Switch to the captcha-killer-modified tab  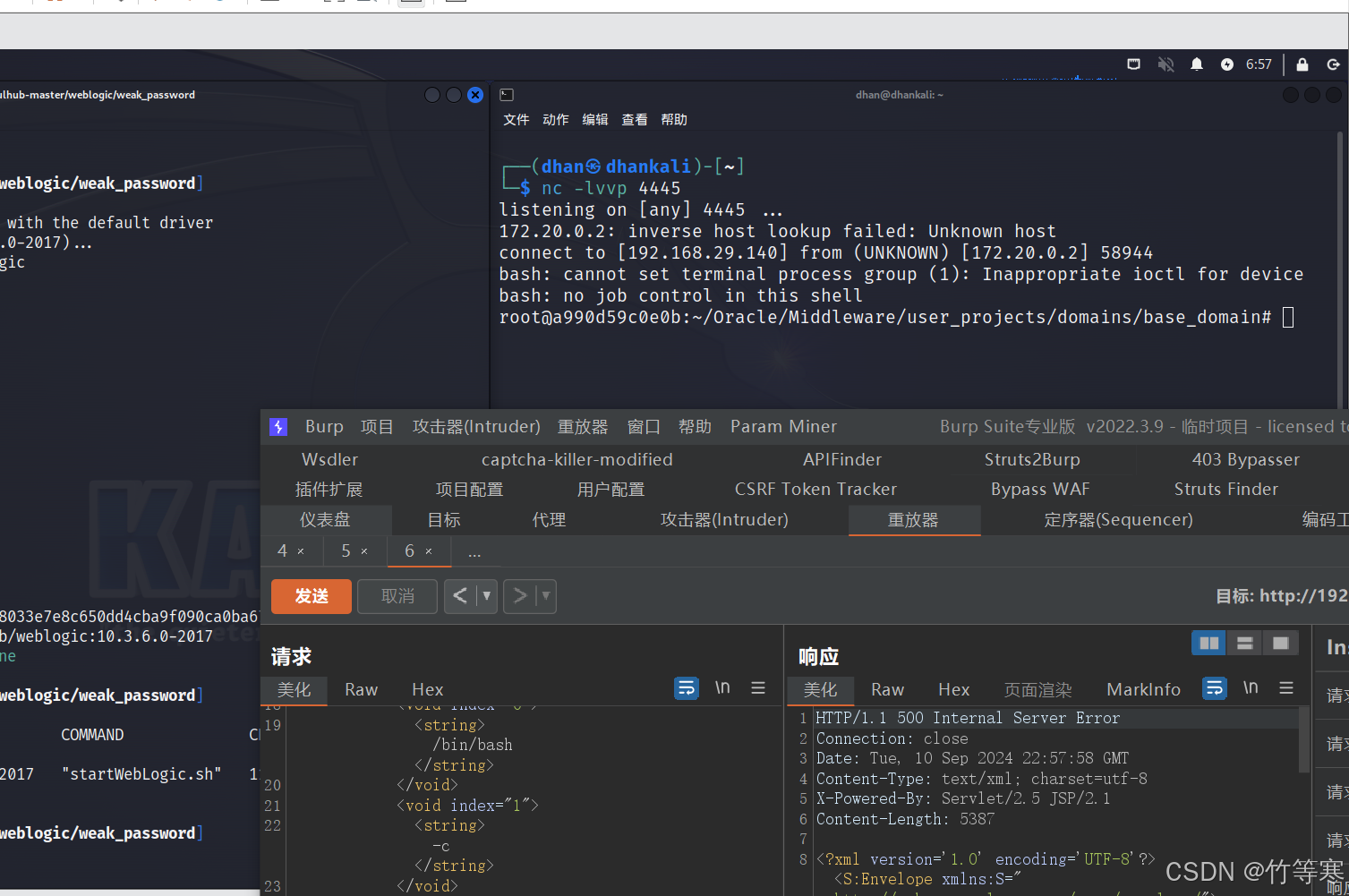577,460
